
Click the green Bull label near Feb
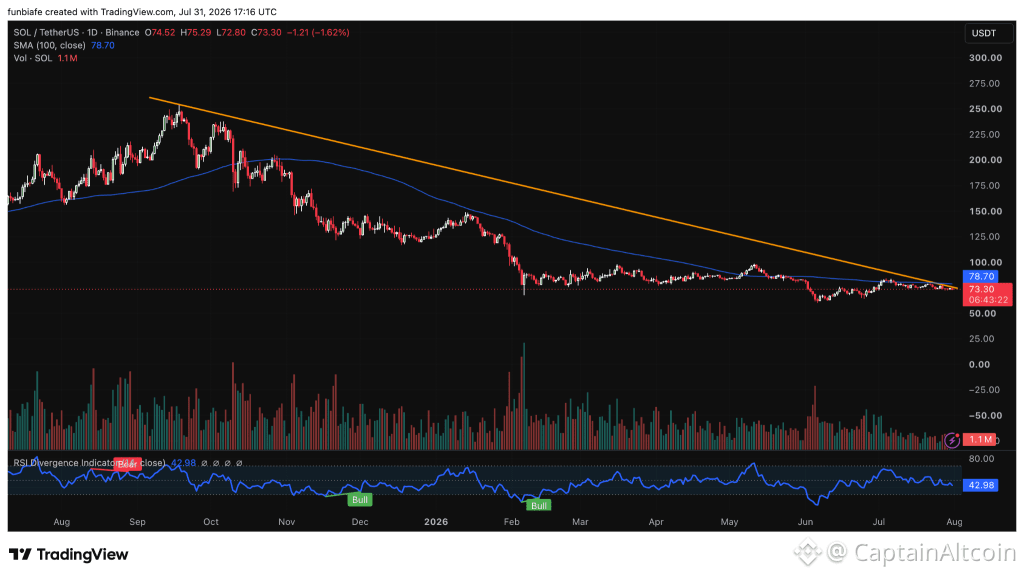pos(539,505)
